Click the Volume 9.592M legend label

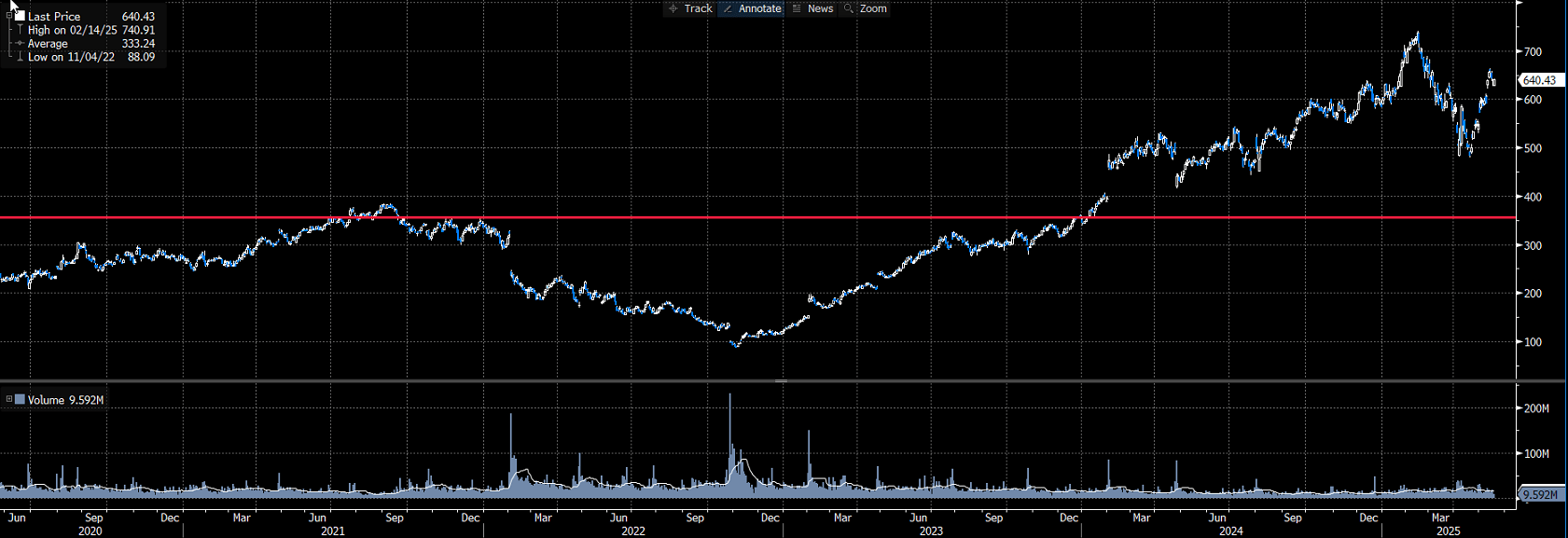[x=65, y=400]
